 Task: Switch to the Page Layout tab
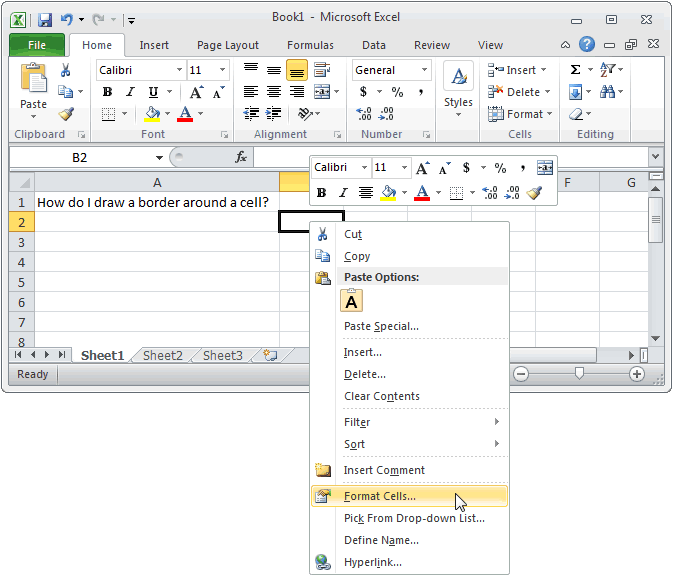(x=227, y=45)
